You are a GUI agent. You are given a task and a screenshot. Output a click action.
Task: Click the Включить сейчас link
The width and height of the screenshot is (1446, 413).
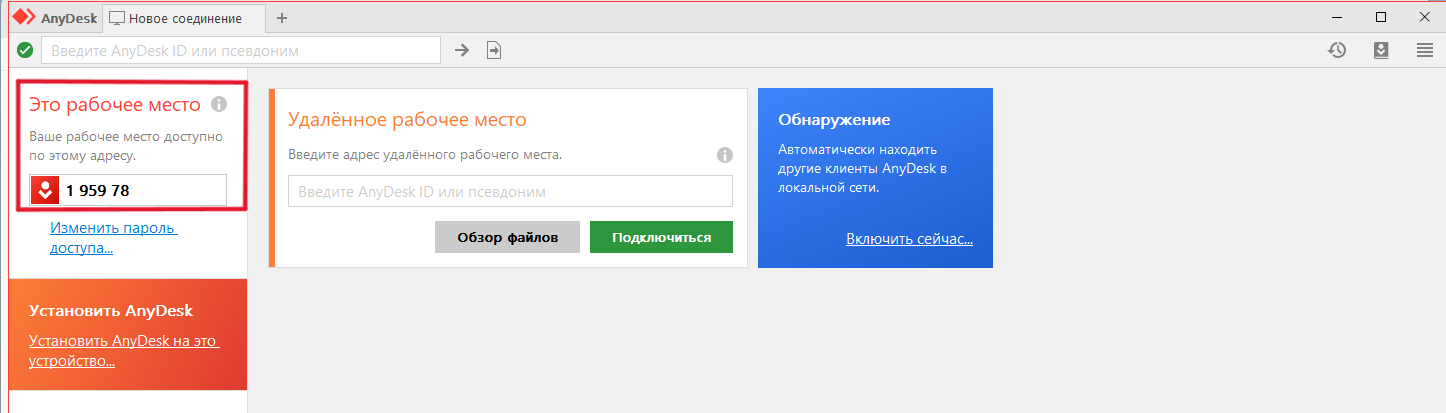coord(909,239)
